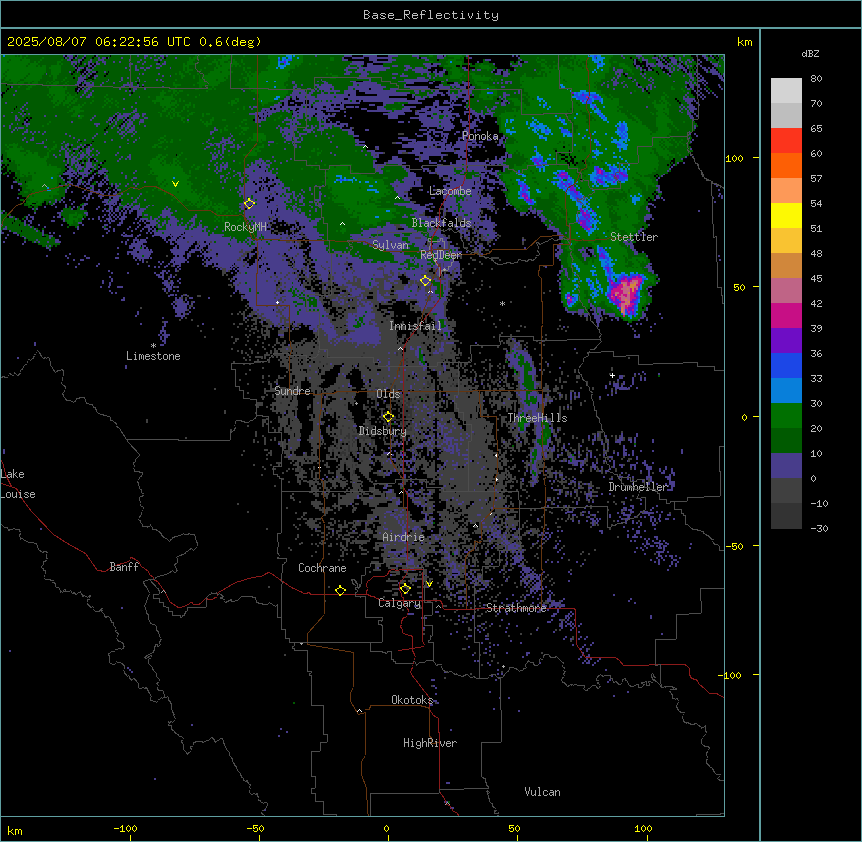Click the Lacombe town label
Image resolution: width=862 pixels, height=842 pixels.
pyautogui.click(x=450, y=191)
